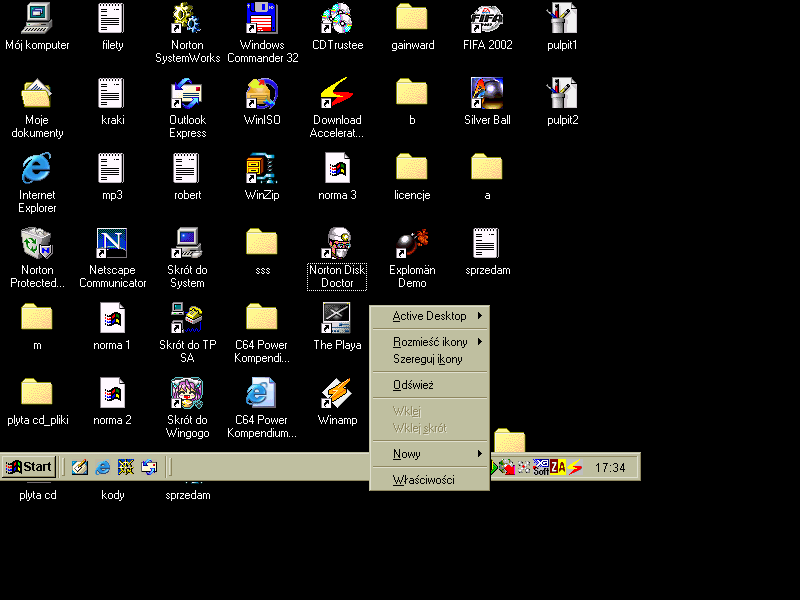Image resolution: width=800 pixels, height=600 pixels.
Task: Launch FIFA 2002 from desktop
Action: pos(487,18)
